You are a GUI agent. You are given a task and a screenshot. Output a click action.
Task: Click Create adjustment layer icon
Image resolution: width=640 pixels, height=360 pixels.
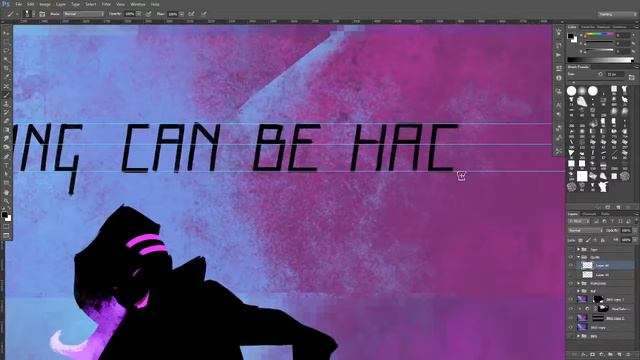pos(601,354)
